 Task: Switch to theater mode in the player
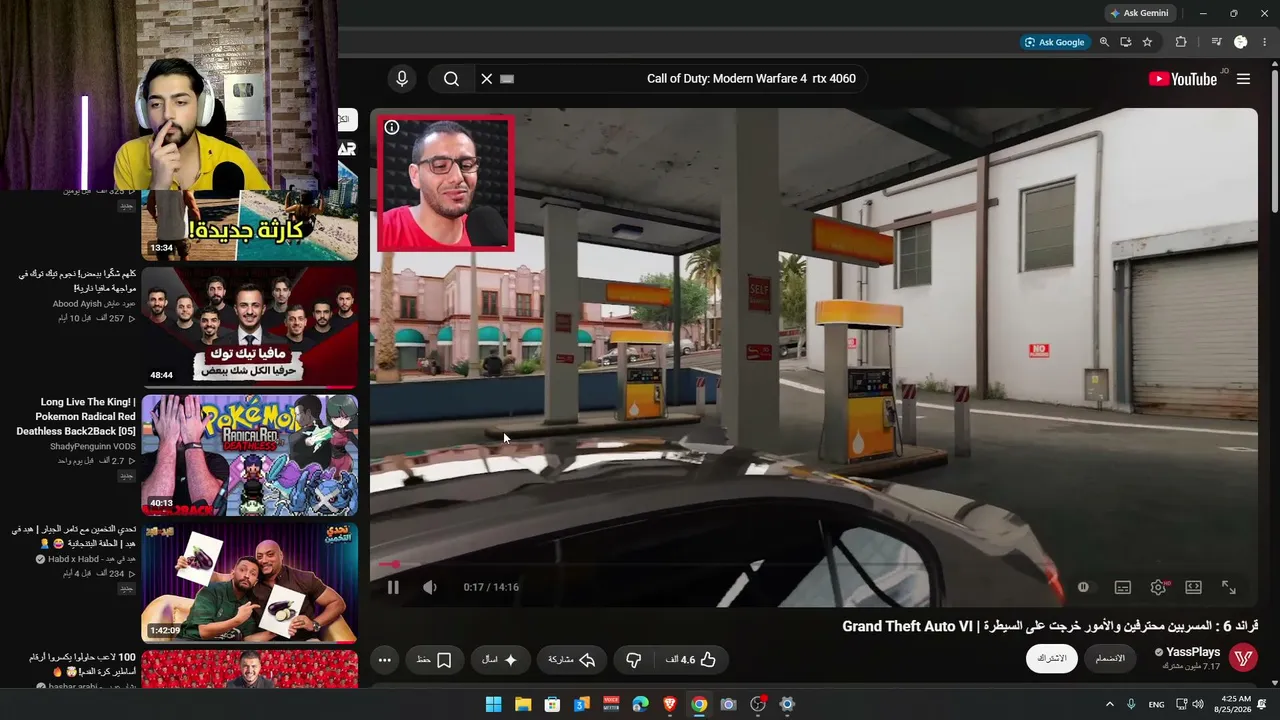tap(1193, 587)
